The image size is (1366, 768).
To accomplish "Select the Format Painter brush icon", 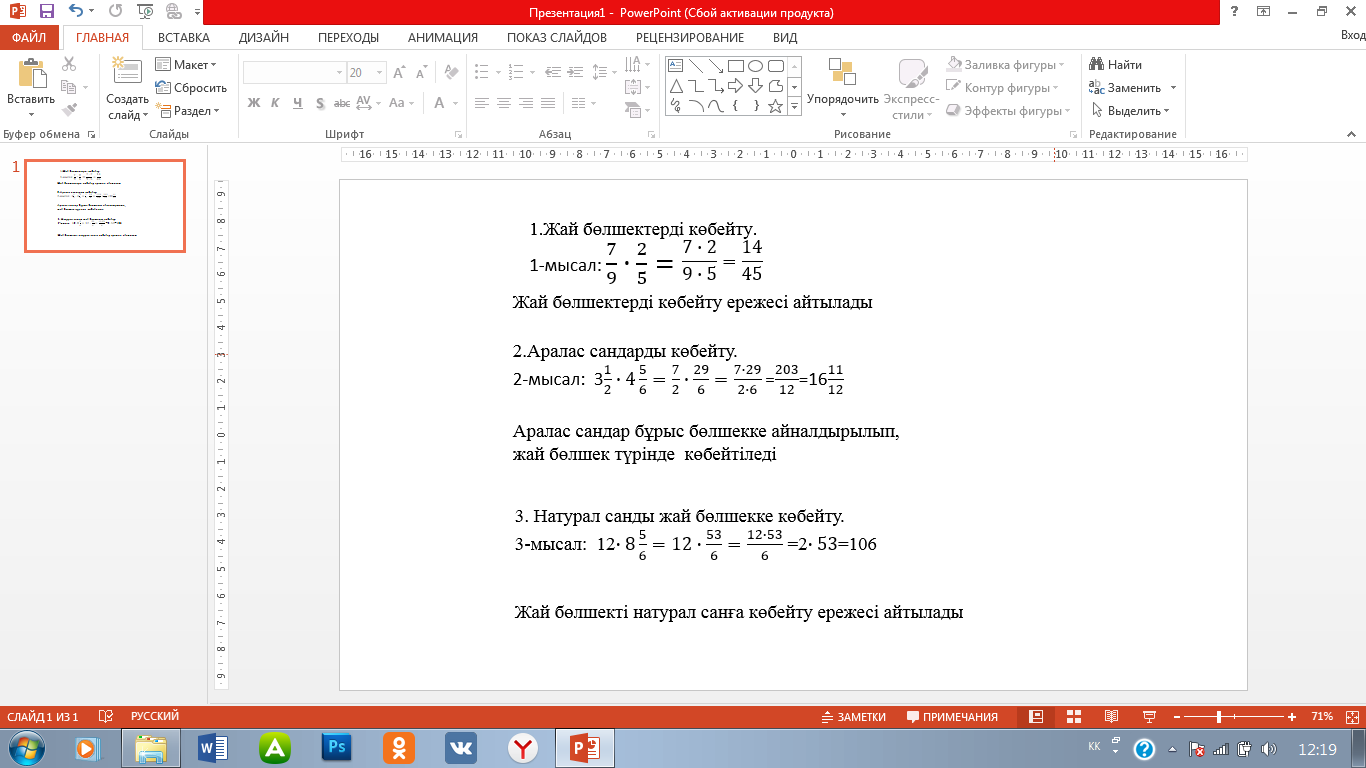I will (69, 110).
